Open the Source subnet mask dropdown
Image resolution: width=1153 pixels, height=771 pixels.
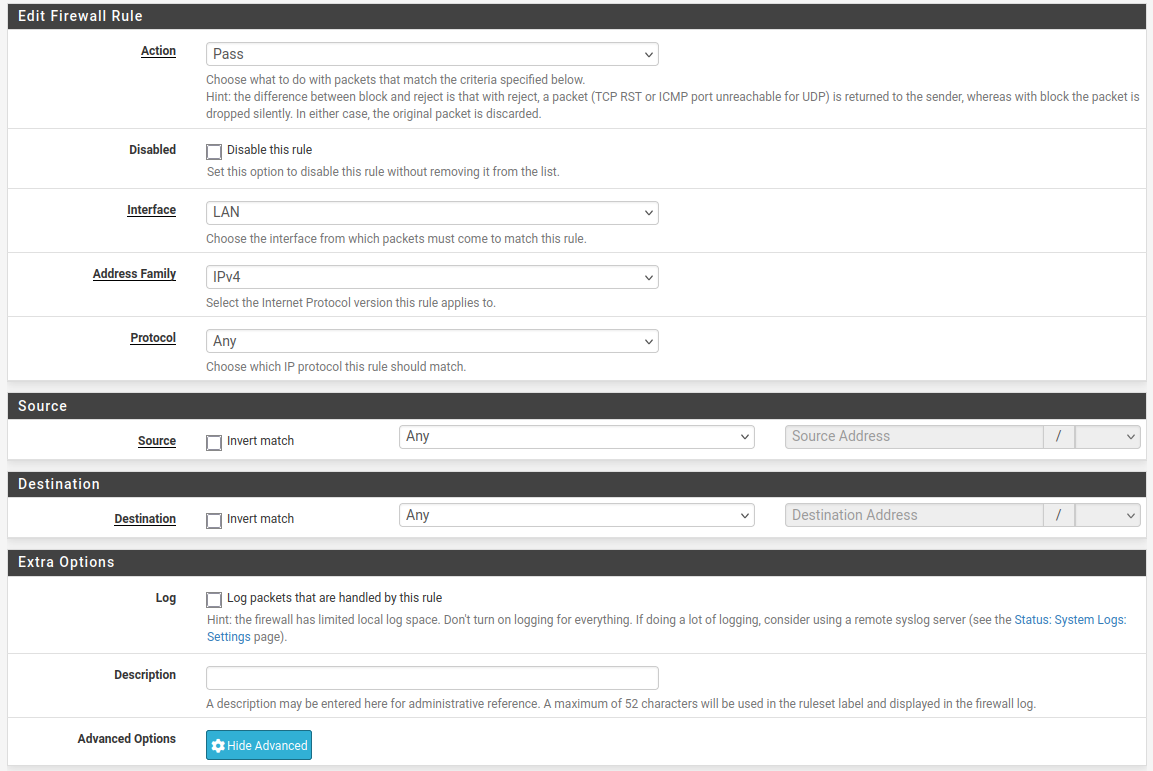click(1107, 437)
